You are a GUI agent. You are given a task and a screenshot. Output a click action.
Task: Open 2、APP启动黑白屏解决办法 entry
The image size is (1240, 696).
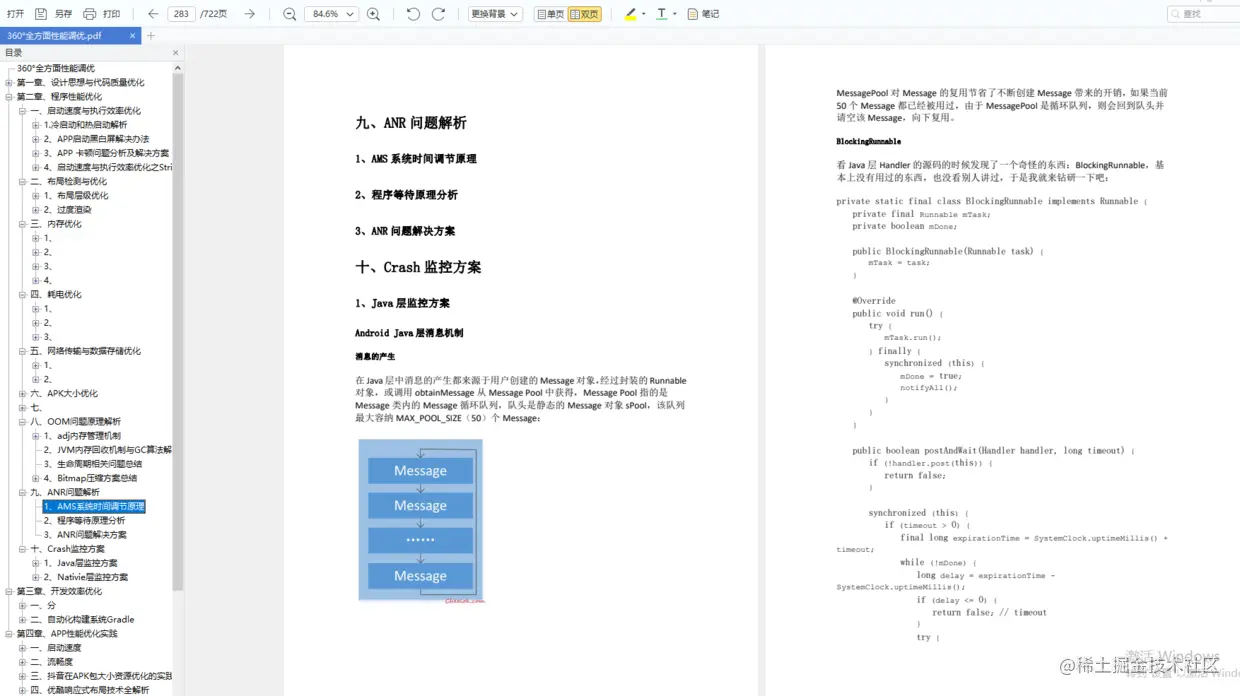[96, 139]
